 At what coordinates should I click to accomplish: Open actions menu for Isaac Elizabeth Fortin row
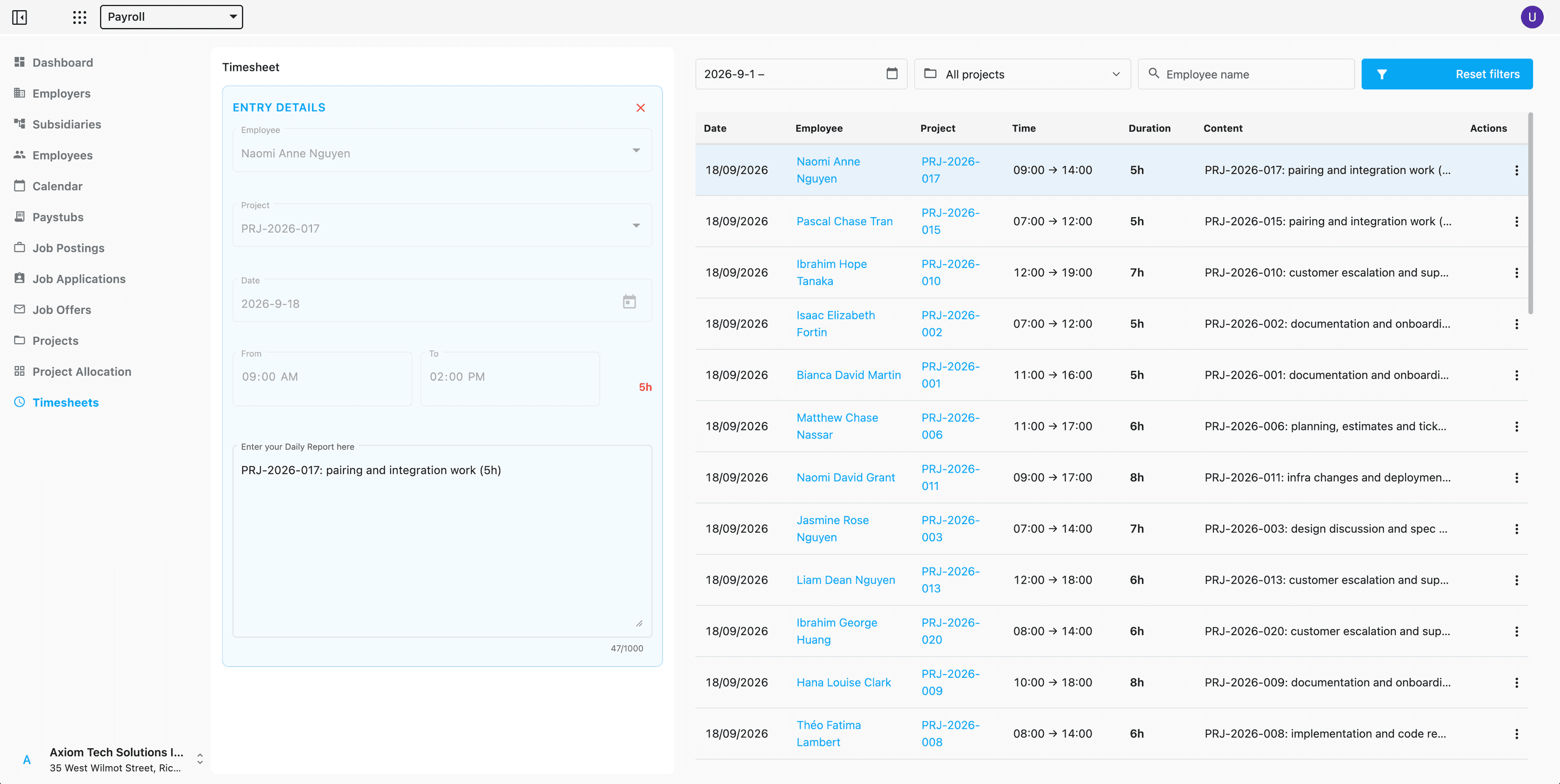[1516, 324]
